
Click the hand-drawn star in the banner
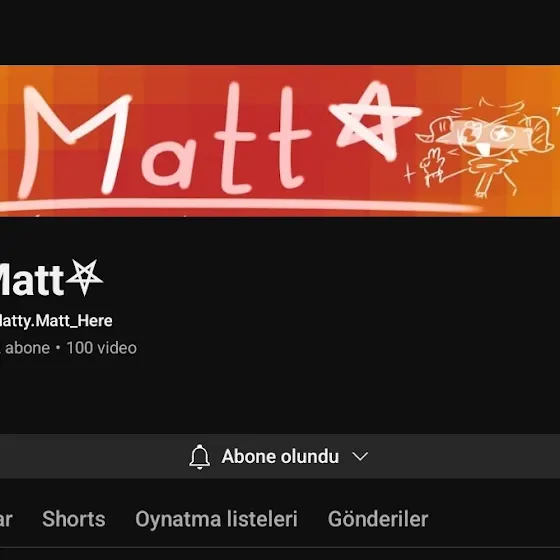click(x=374, y=120)
